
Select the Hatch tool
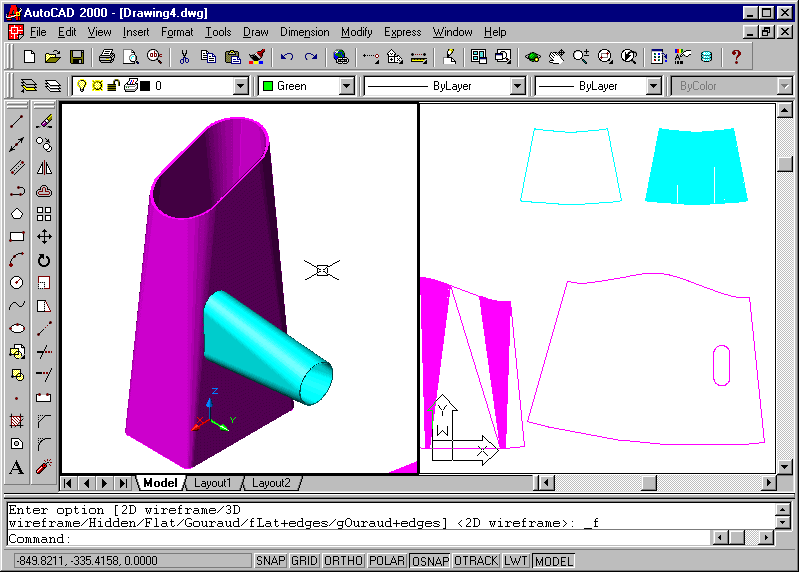(x=17, y=421)
